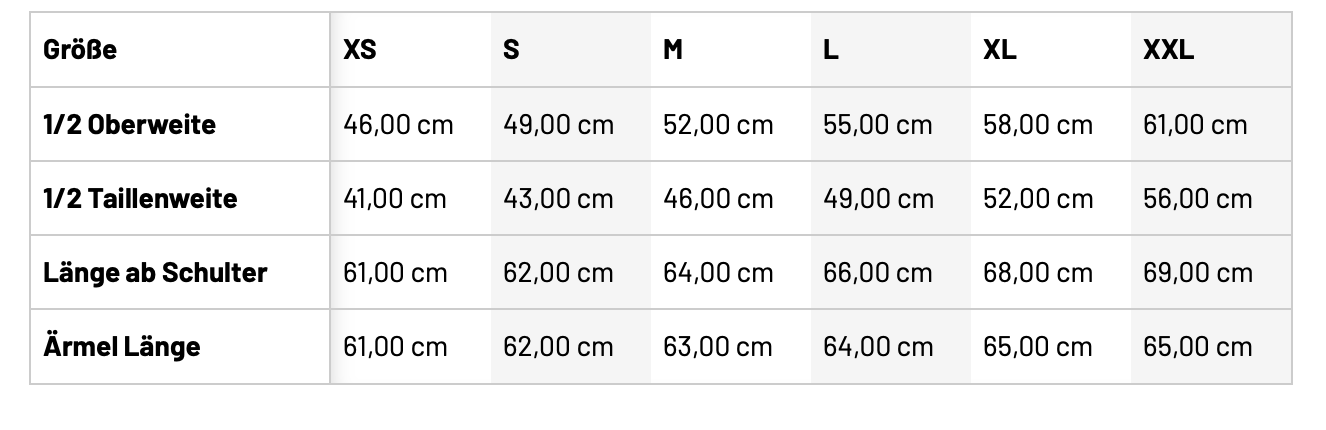Select the Ärmel Länge row label
The height and width of the screenshot is (430, 1326).
(x=122, y=347)
